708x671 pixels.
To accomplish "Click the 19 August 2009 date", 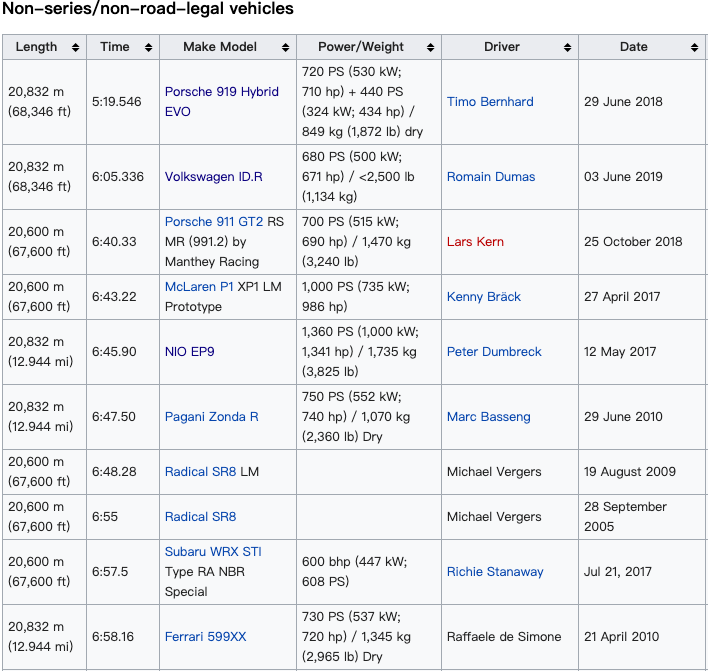I will click(630, 472).
